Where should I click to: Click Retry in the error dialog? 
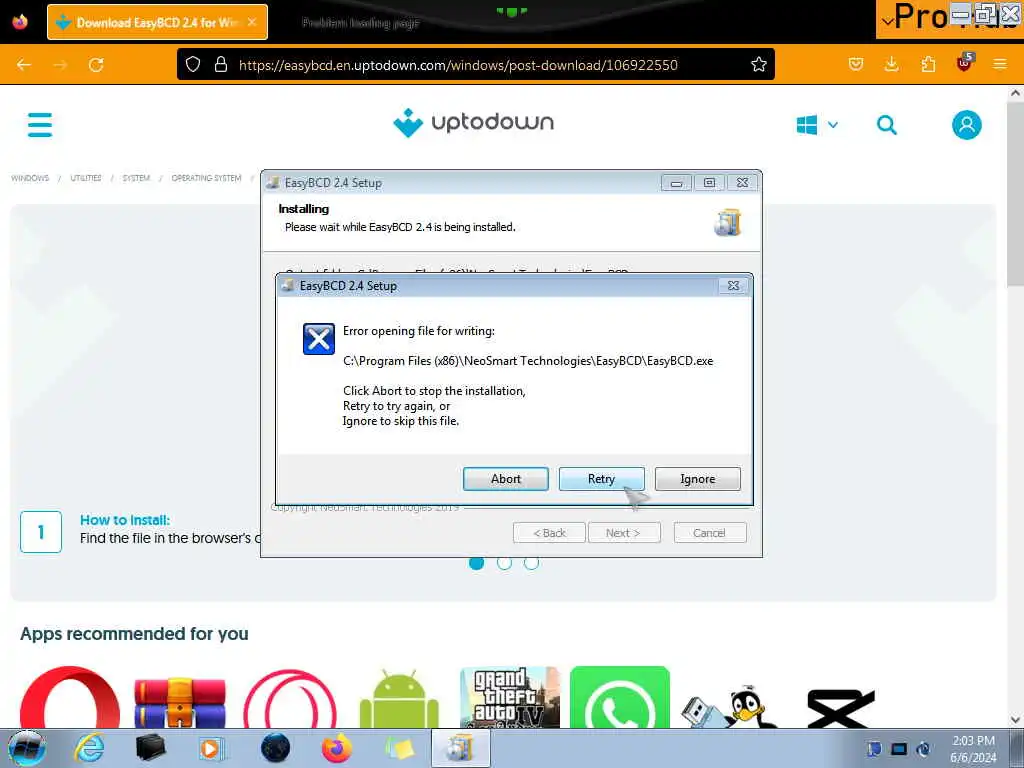[x=601, y=479]
